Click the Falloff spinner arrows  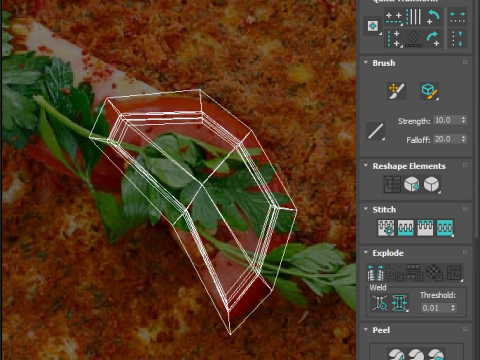click(x=463, y=139)
